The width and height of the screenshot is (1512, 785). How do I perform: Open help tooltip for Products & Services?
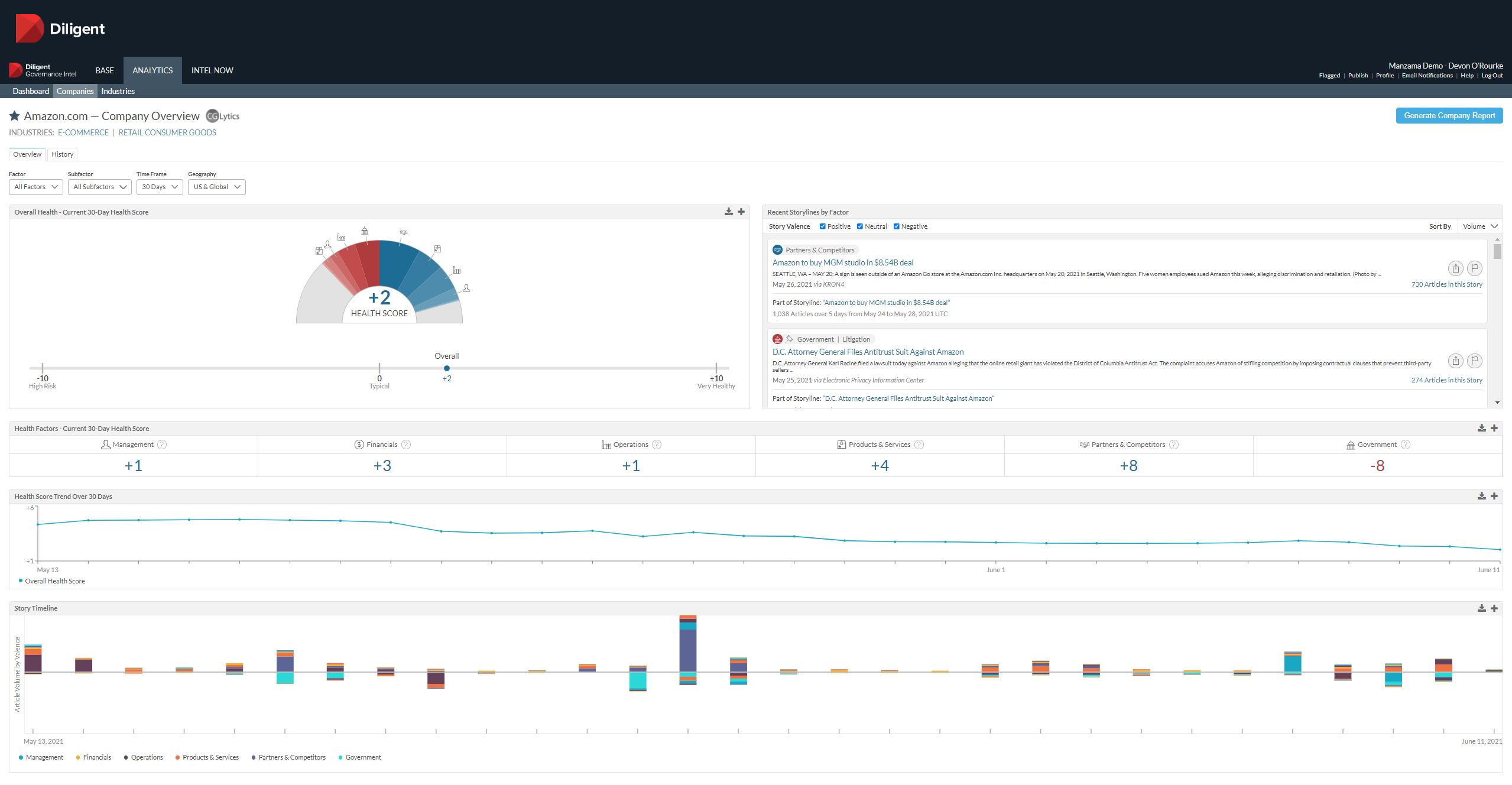(x=919, y=445)
